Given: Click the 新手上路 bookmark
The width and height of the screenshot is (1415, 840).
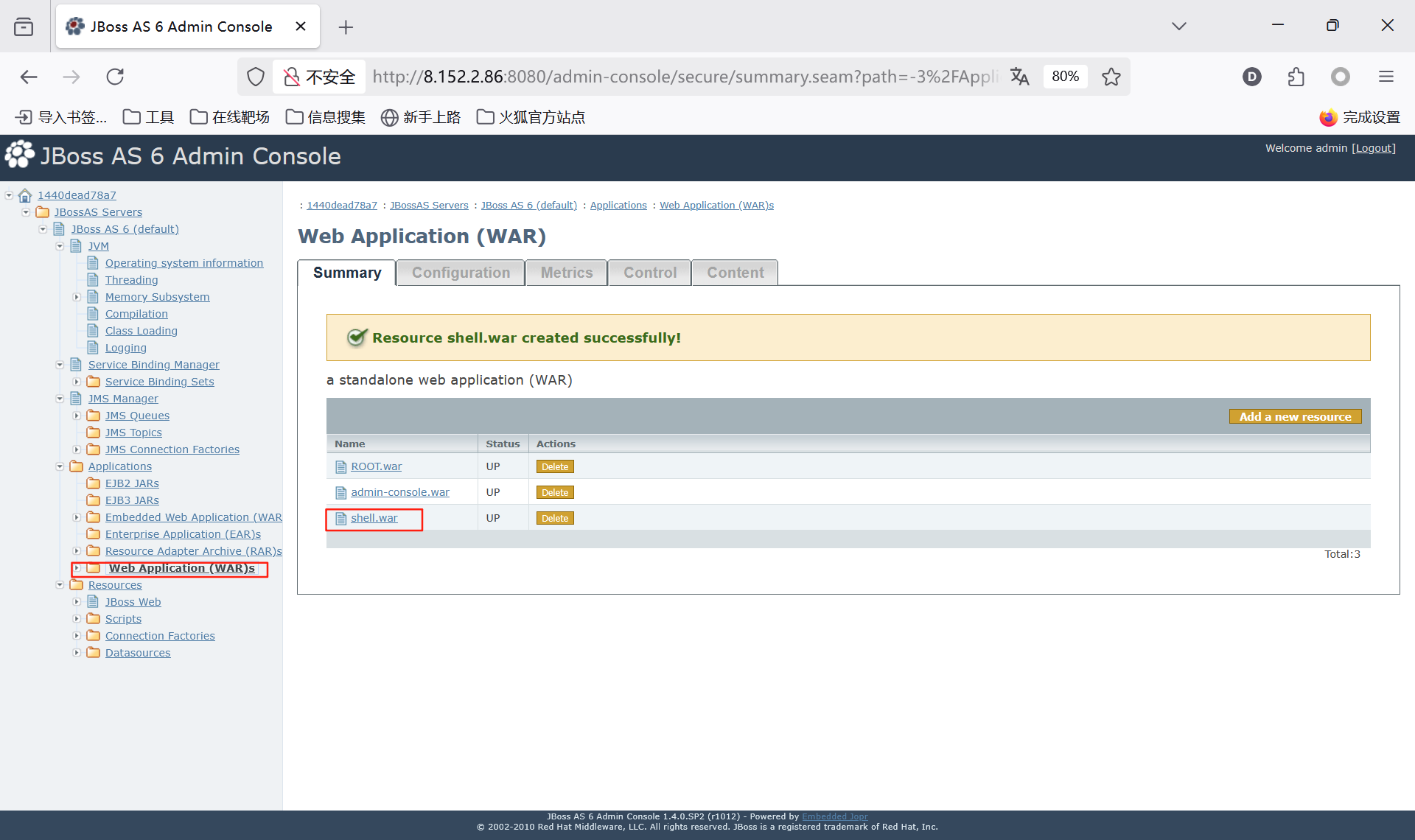Looking at the screenshot, I should [x=421, y=117].
